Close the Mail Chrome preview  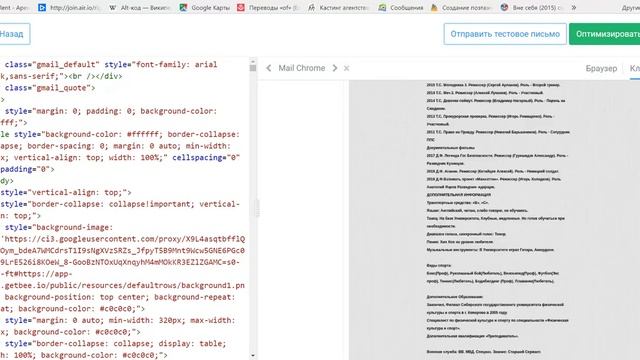point(347,68)
